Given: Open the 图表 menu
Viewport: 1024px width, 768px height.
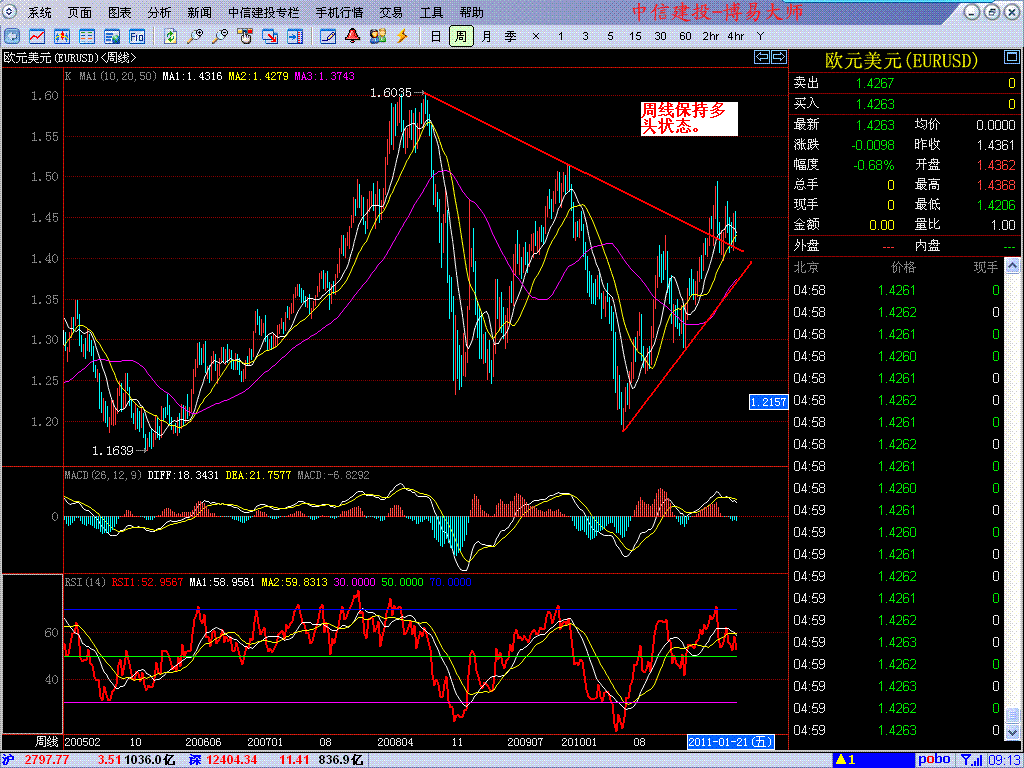Looking at the screenshot, I should click(x=120, y=12).
